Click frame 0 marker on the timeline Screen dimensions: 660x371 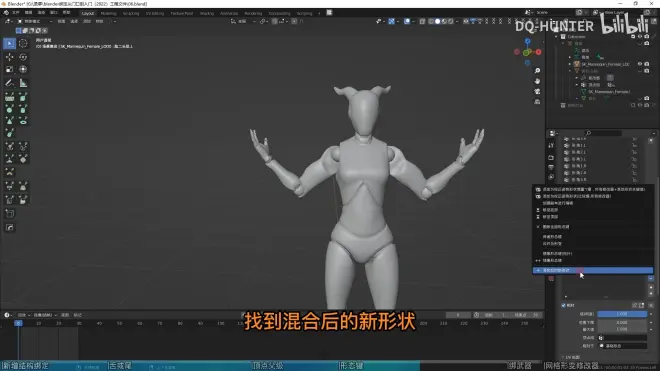(x=18, y=323)
